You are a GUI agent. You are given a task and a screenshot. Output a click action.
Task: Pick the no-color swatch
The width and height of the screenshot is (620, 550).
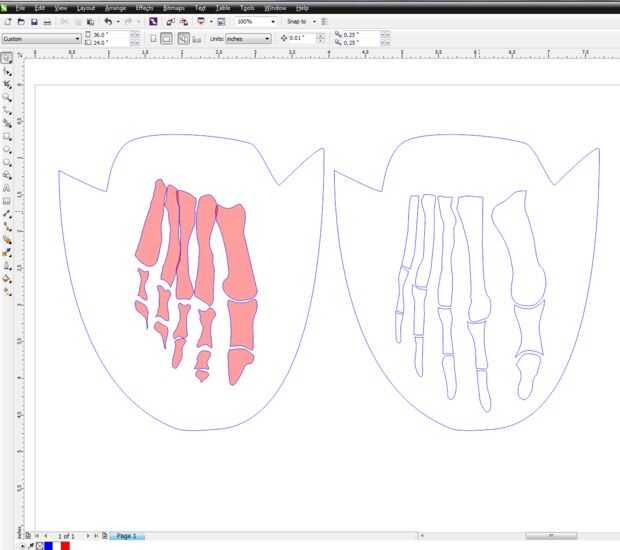[x=40, y=546]
